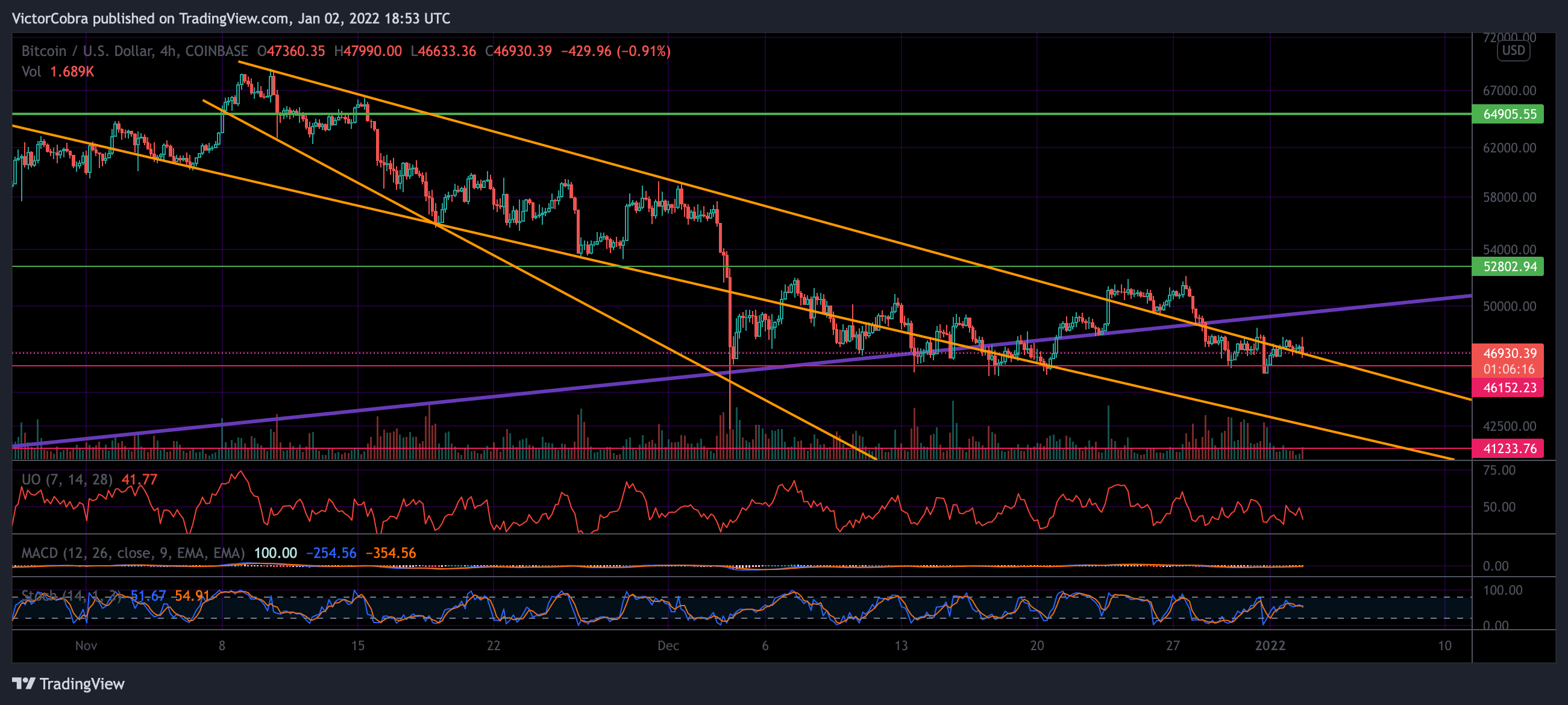
Task: Click the VictorCobra published header text
Action: (x=231, y=18)
